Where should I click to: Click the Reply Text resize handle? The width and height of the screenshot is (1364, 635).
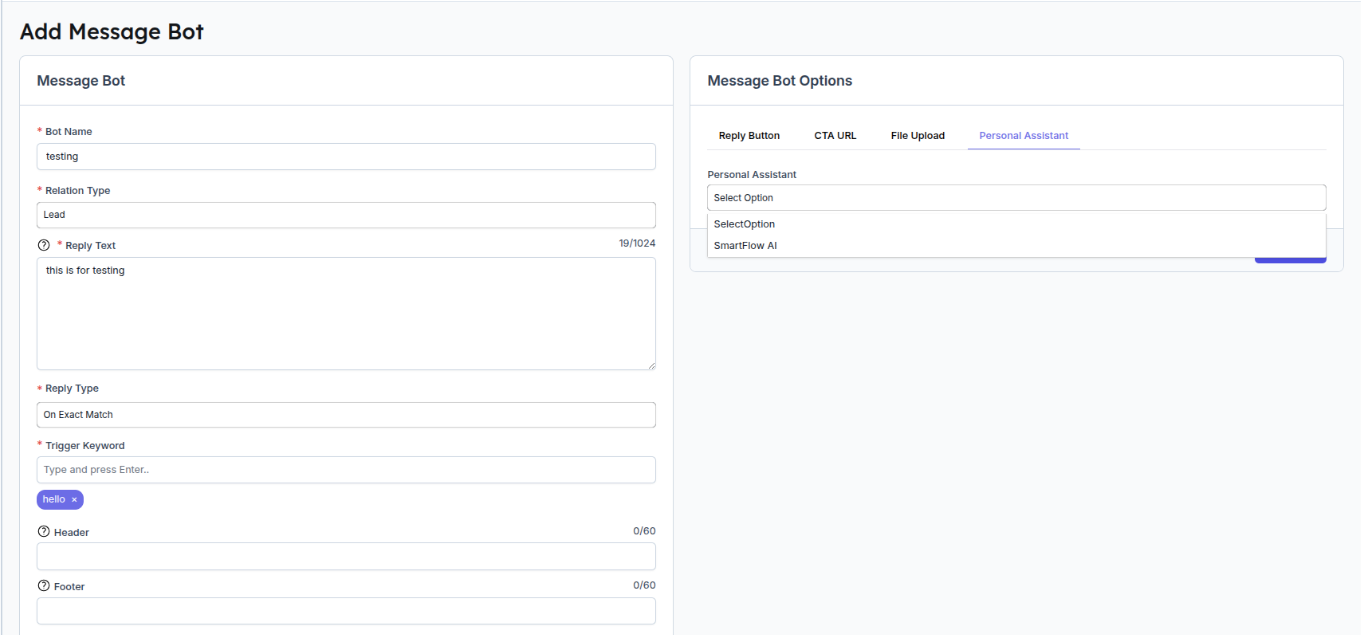[x=651, y=365]
